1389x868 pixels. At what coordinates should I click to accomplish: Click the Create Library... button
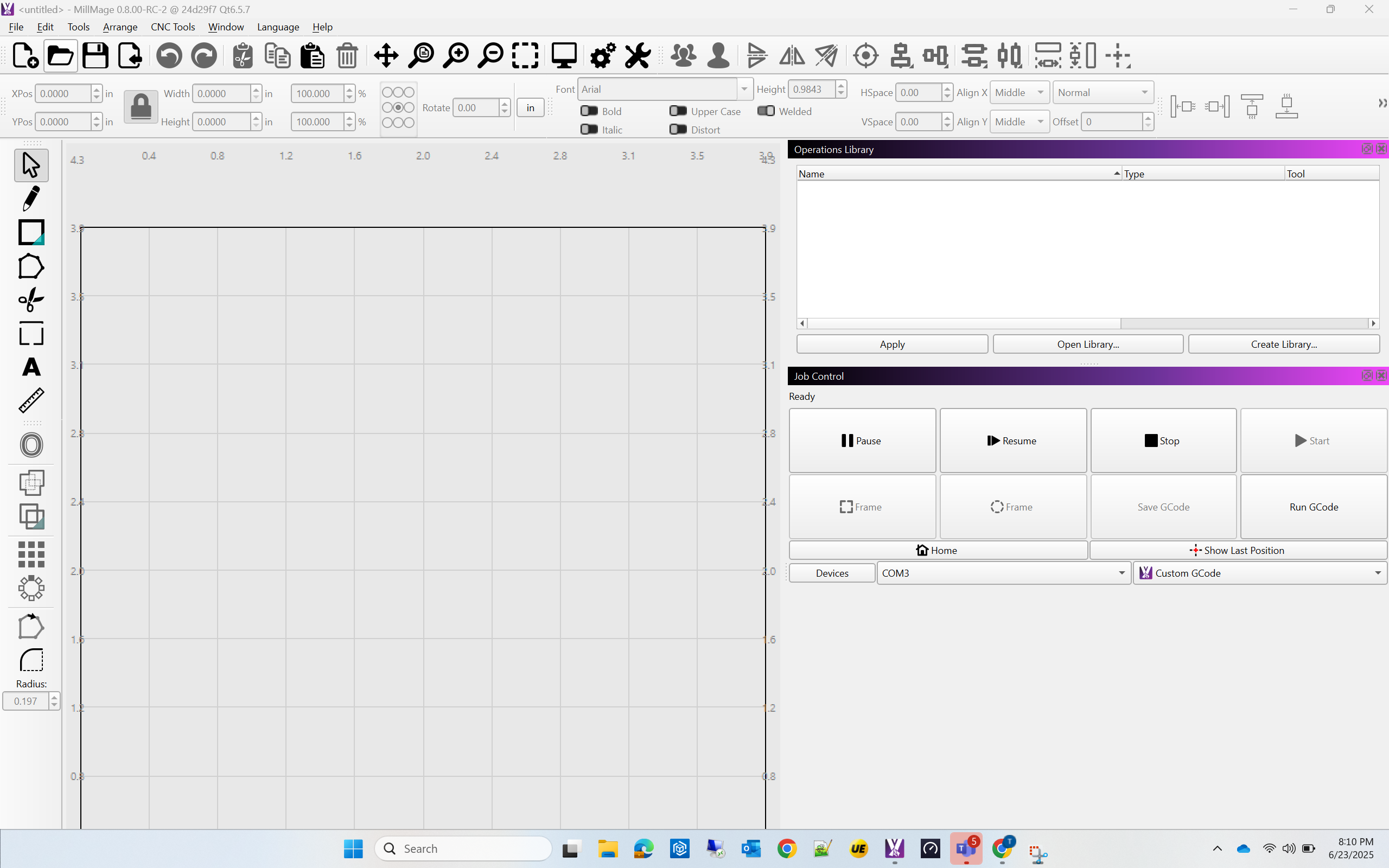pyautogui.click(x=1283, y=344)
